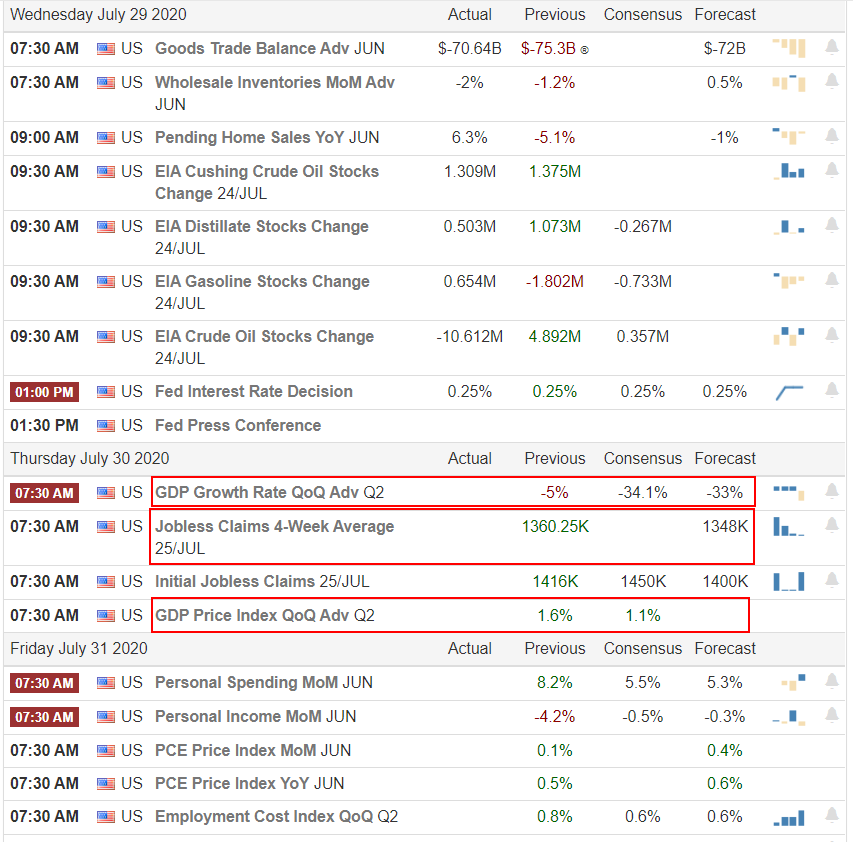Viewport: 853px width, 842px height.
Task: Click the Pending Home Sales YoY JUN link
Action: [261, 137]
